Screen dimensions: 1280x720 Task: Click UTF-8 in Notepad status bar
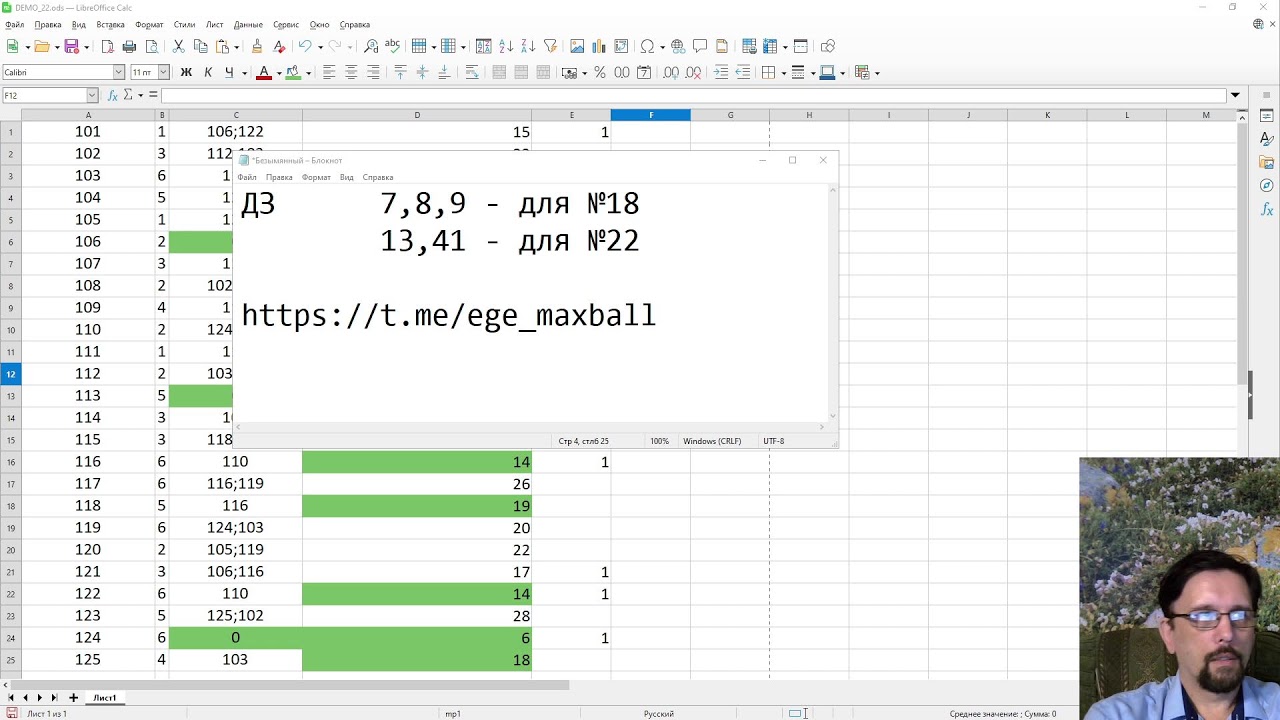coord(774,441)
